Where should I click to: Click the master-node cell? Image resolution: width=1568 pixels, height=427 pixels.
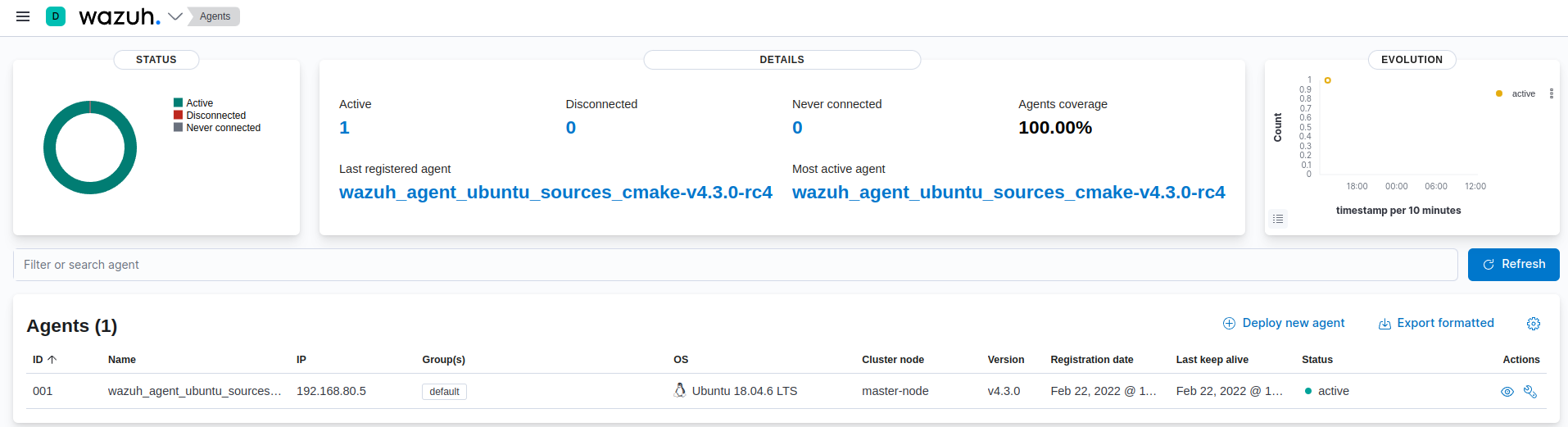click(895, 391)
